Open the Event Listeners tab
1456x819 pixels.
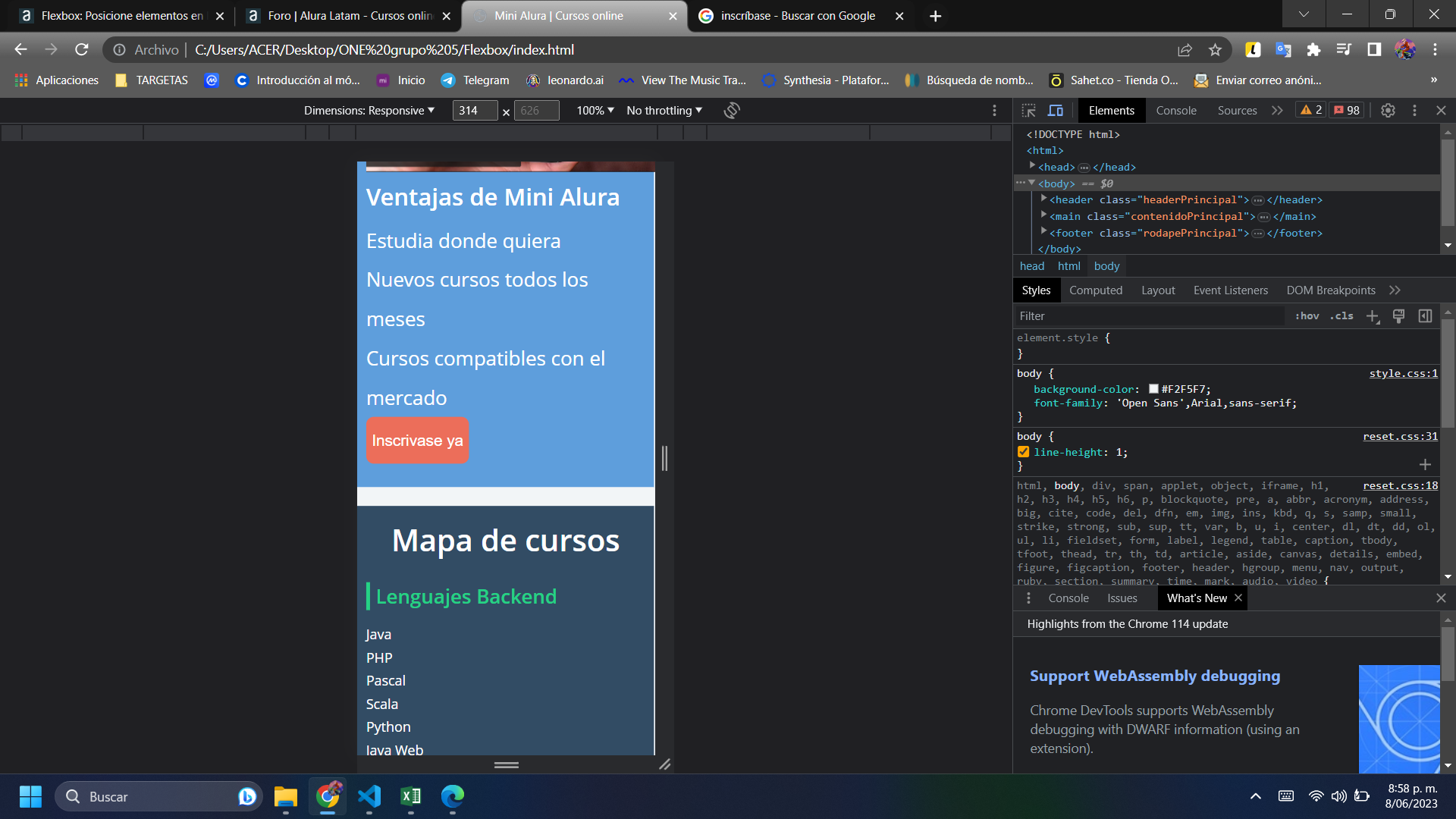click(1230, 290)
